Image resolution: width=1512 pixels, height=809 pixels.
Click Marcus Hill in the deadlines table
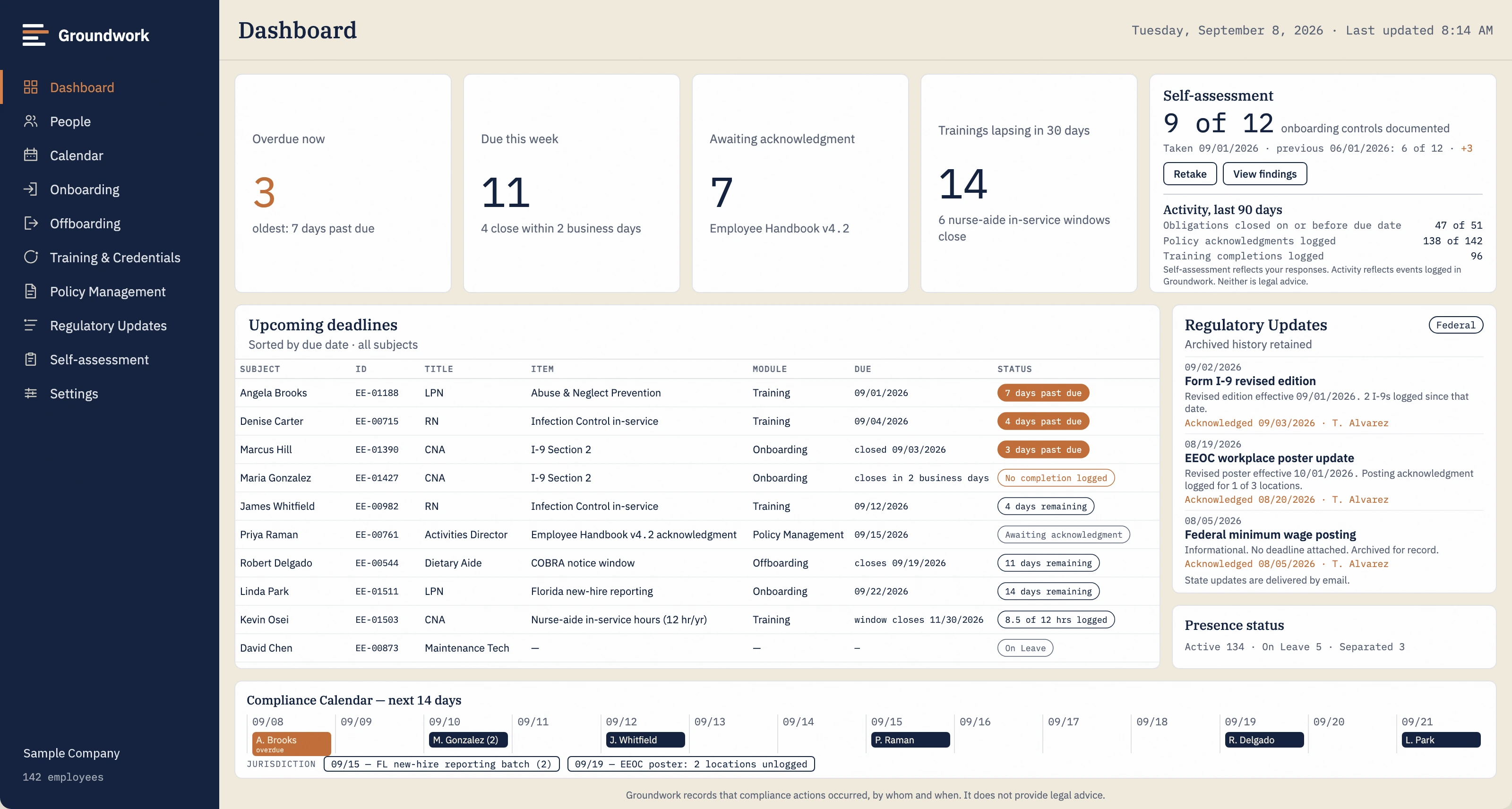point(265,450)
